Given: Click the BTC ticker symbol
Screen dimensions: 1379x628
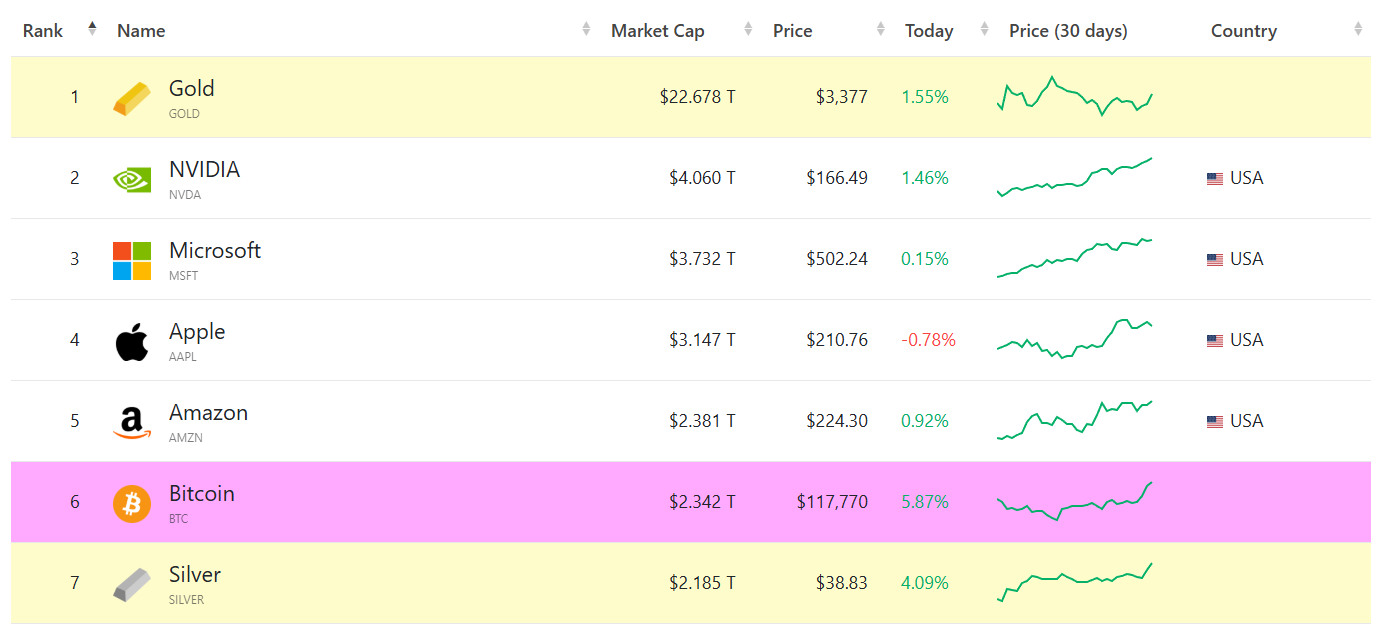Looking at the screenshot, I should 179,519.
